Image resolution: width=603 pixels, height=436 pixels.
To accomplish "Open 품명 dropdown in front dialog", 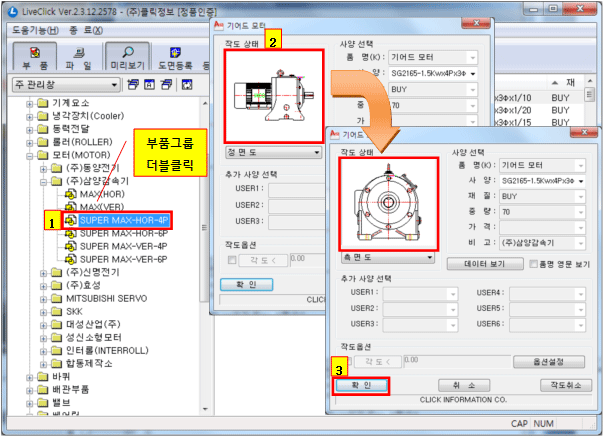I will [x=542, y=166].
